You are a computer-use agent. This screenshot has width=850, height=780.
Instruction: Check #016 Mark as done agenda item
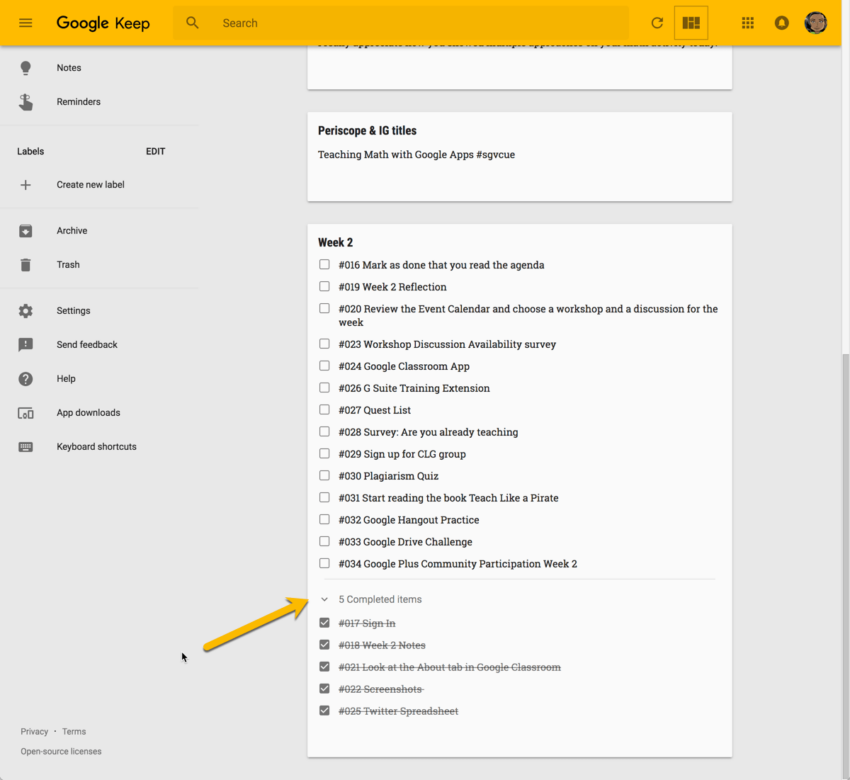tap(324, 265)
